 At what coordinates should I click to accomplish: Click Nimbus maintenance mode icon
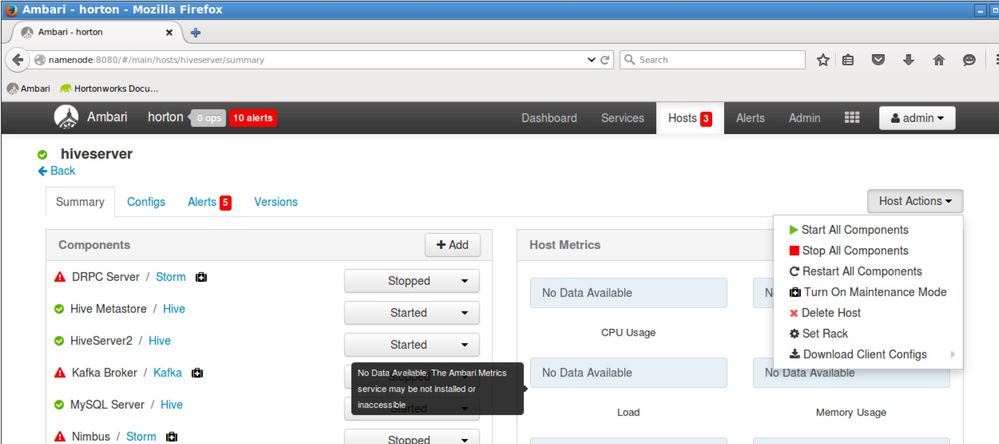(x=171, y=436)
